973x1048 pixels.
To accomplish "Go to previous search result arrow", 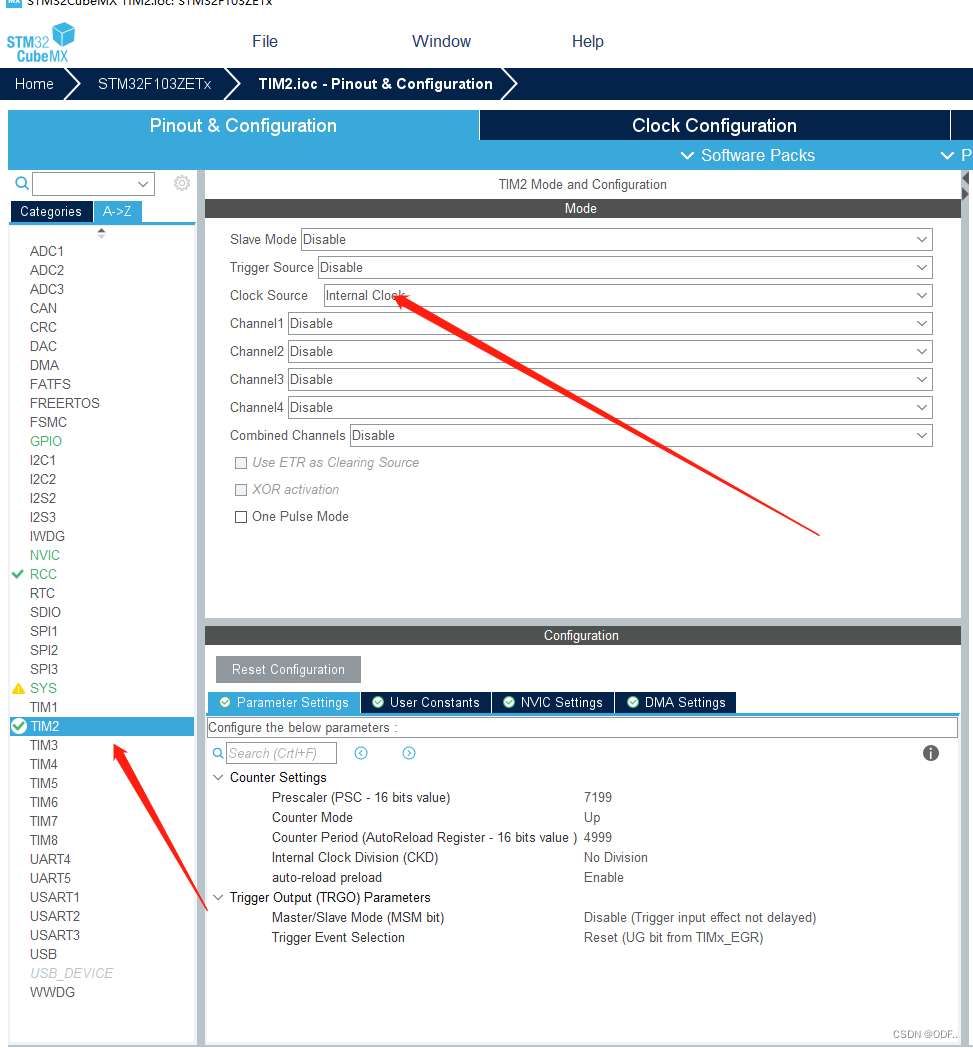I will click(x=361, y=753).
